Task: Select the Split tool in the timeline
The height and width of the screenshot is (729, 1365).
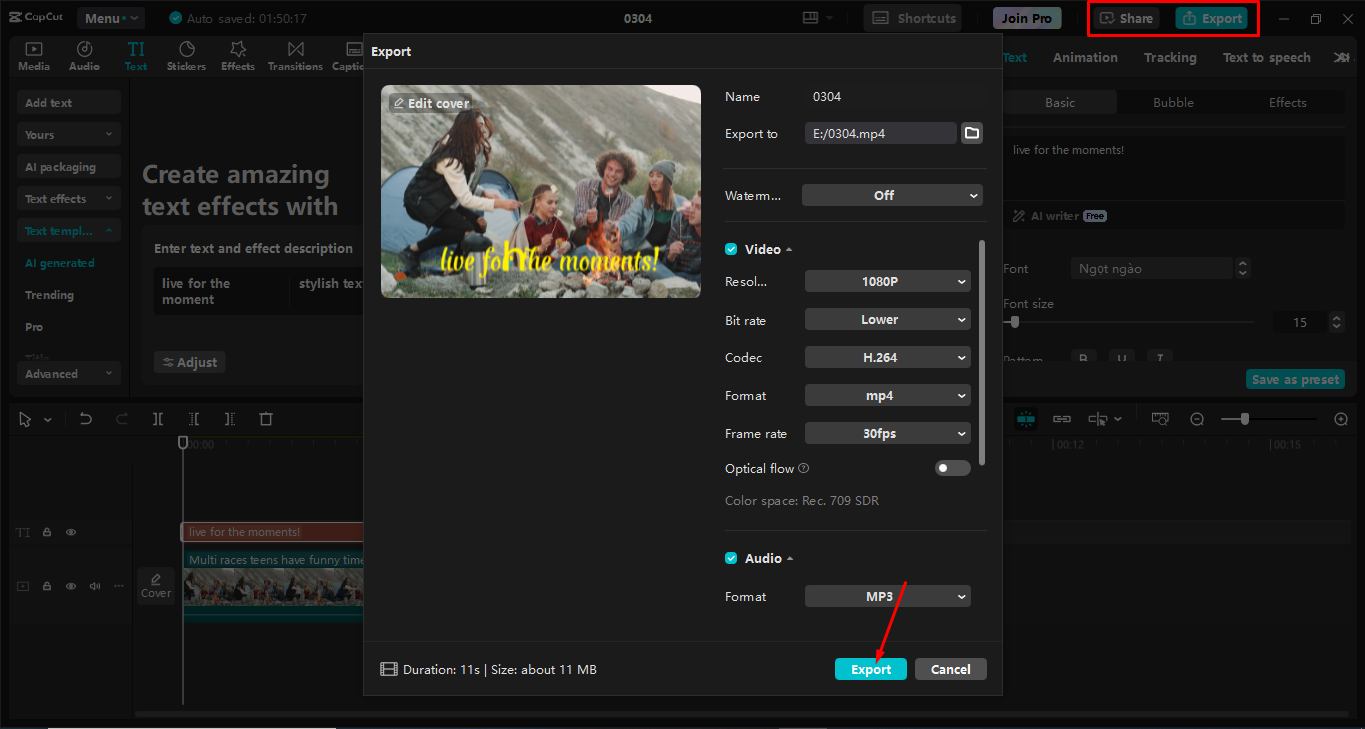Action: [x=157, y=418]
